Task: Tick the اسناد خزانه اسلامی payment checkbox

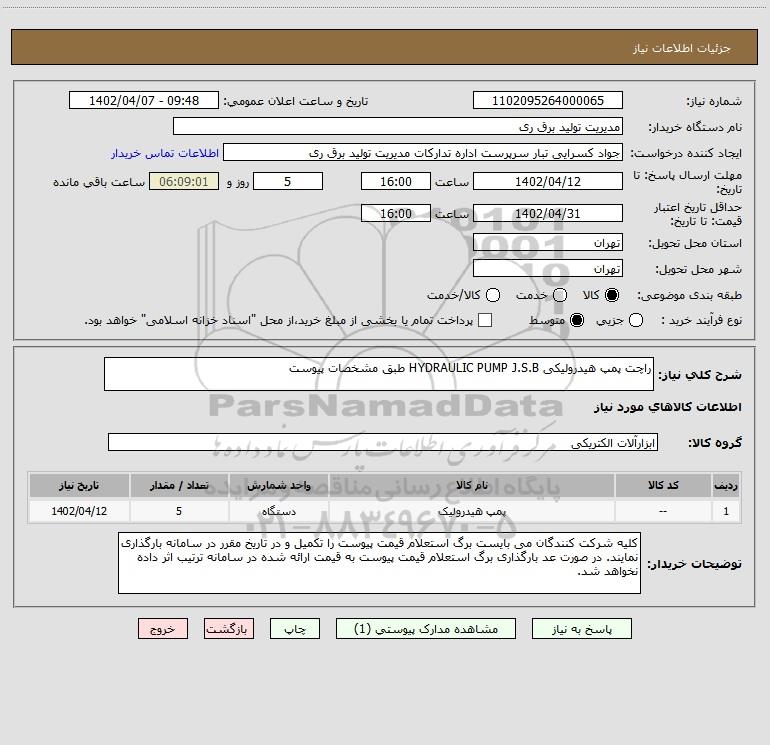Action: [x=485, y=320]
